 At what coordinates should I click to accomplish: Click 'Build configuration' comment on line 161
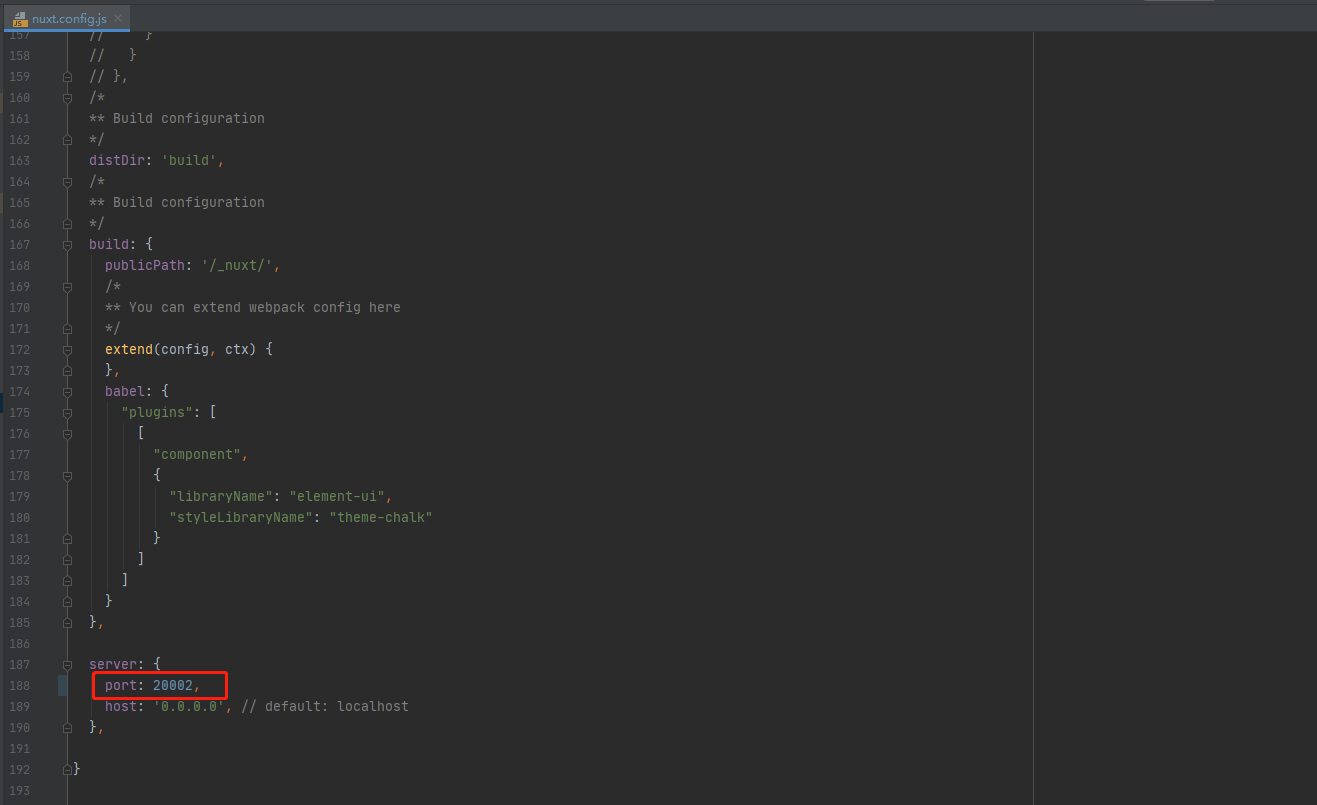click(x=189, y=118)
